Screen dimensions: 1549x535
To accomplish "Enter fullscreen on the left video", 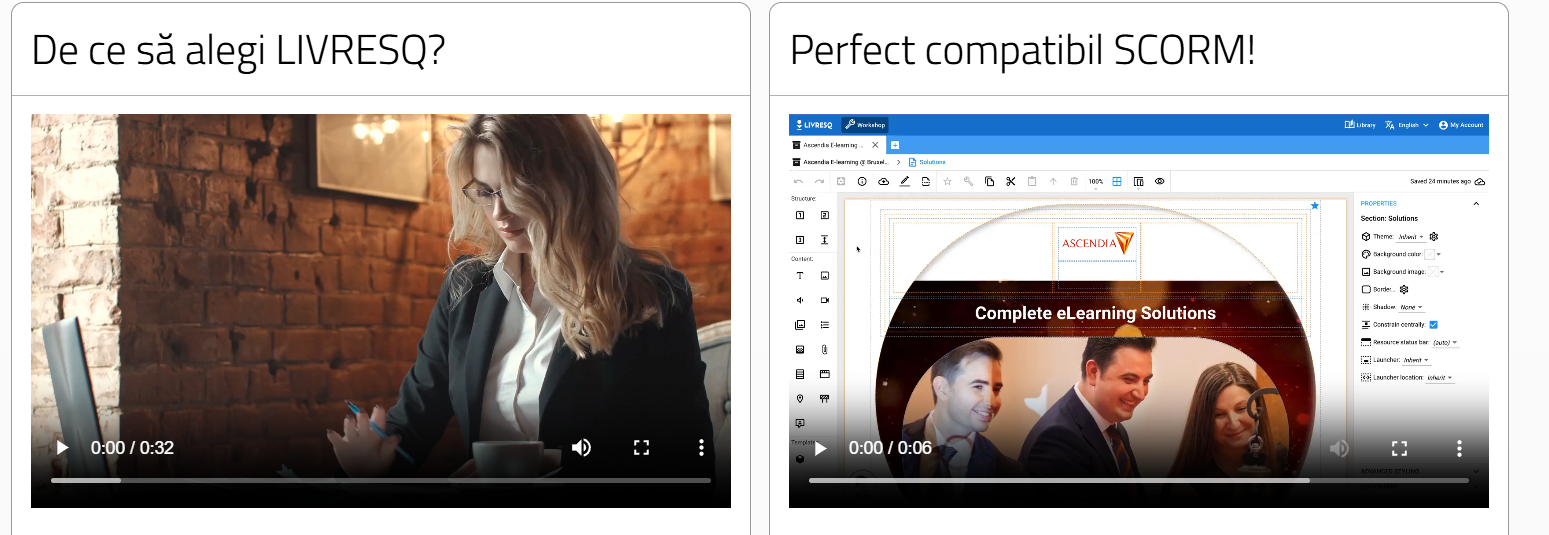I will (642, 448).
